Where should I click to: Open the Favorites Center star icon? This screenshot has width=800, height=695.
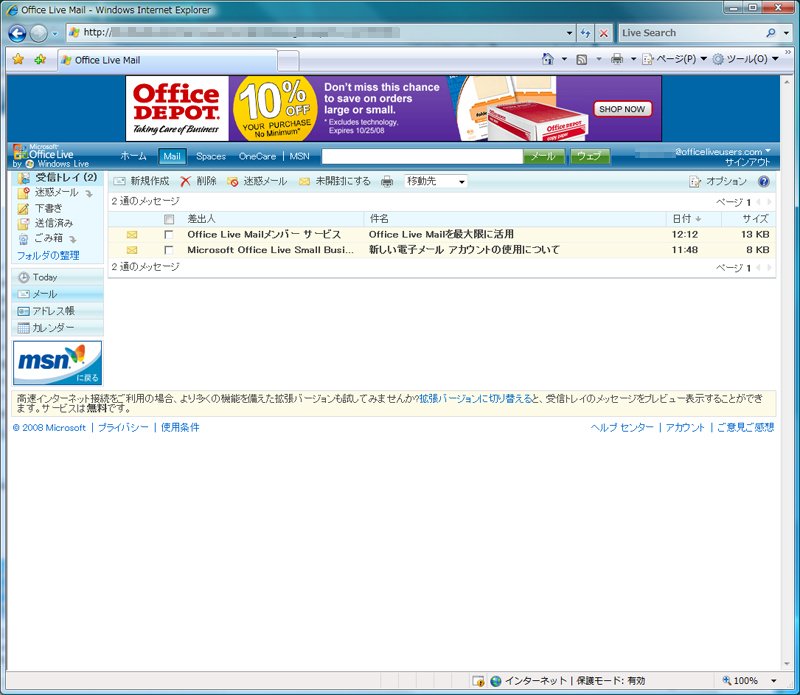18,59
